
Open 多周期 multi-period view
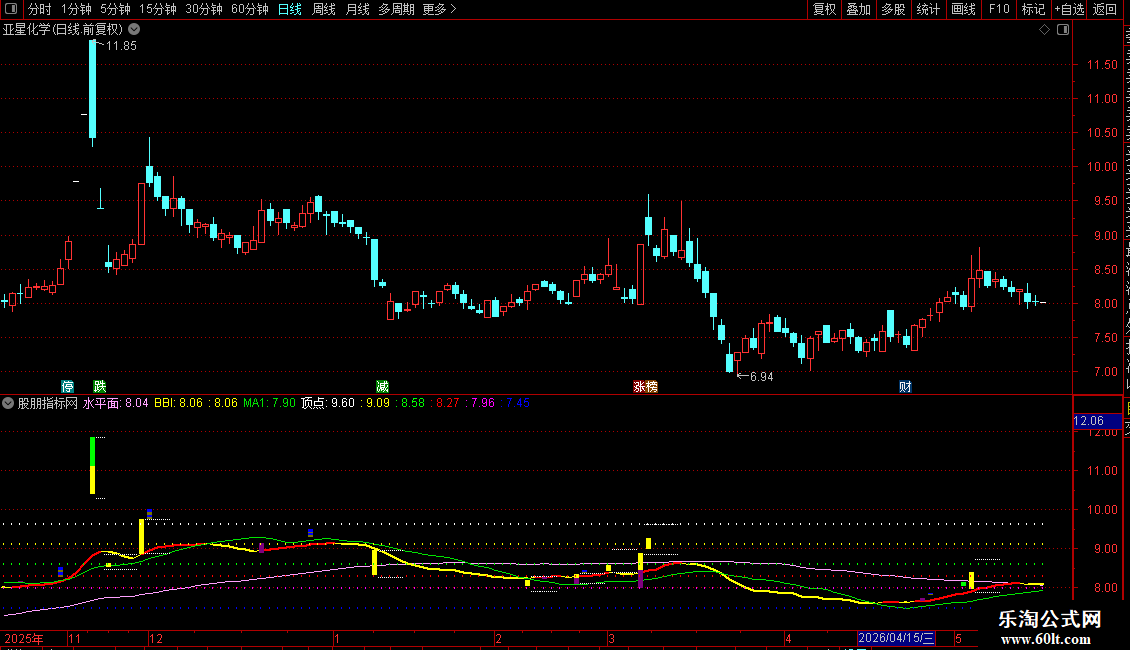coord(396,9)
